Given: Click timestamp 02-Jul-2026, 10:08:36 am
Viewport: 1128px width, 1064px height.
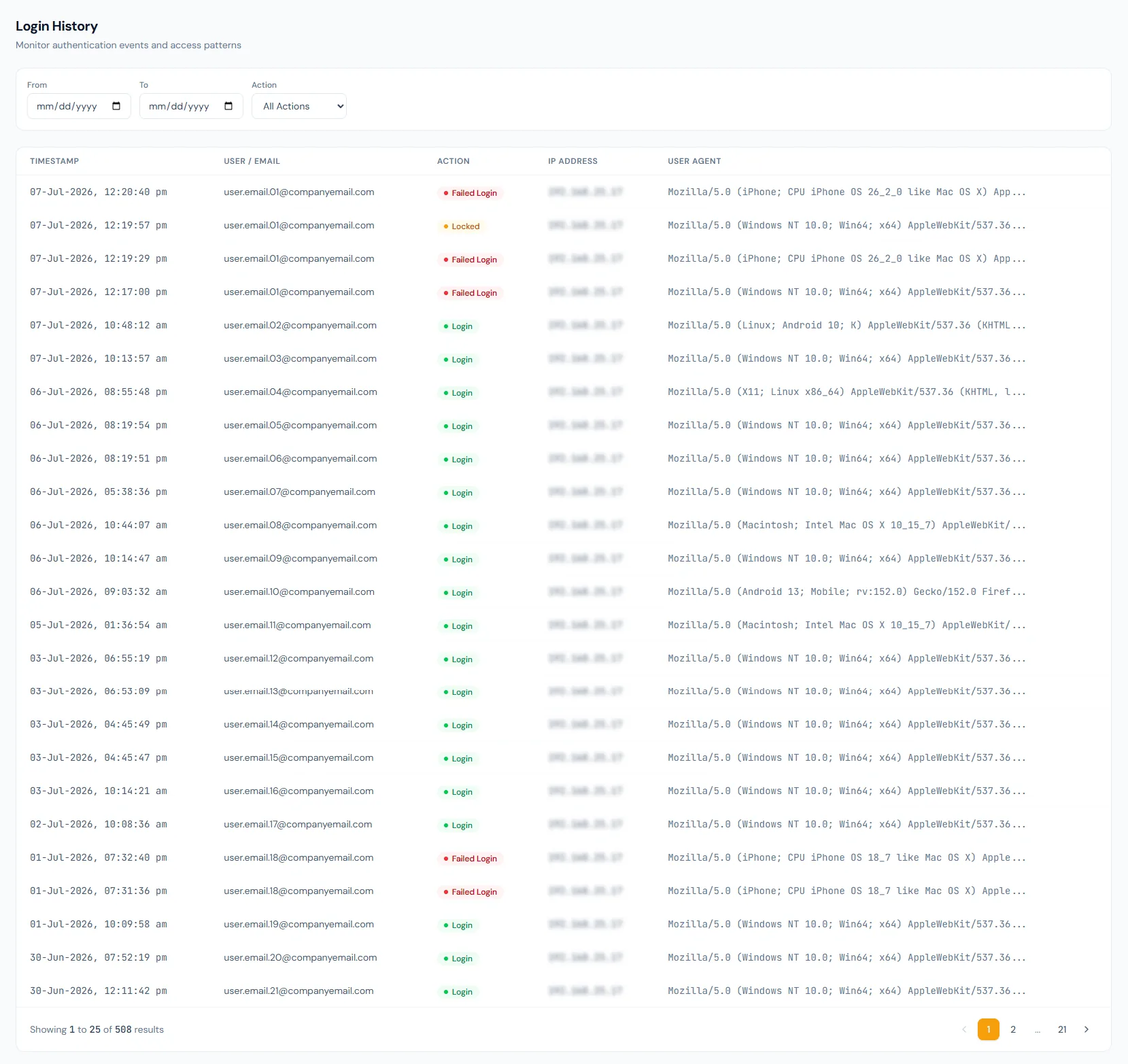Looking at the screenshot, I should 99,824.
